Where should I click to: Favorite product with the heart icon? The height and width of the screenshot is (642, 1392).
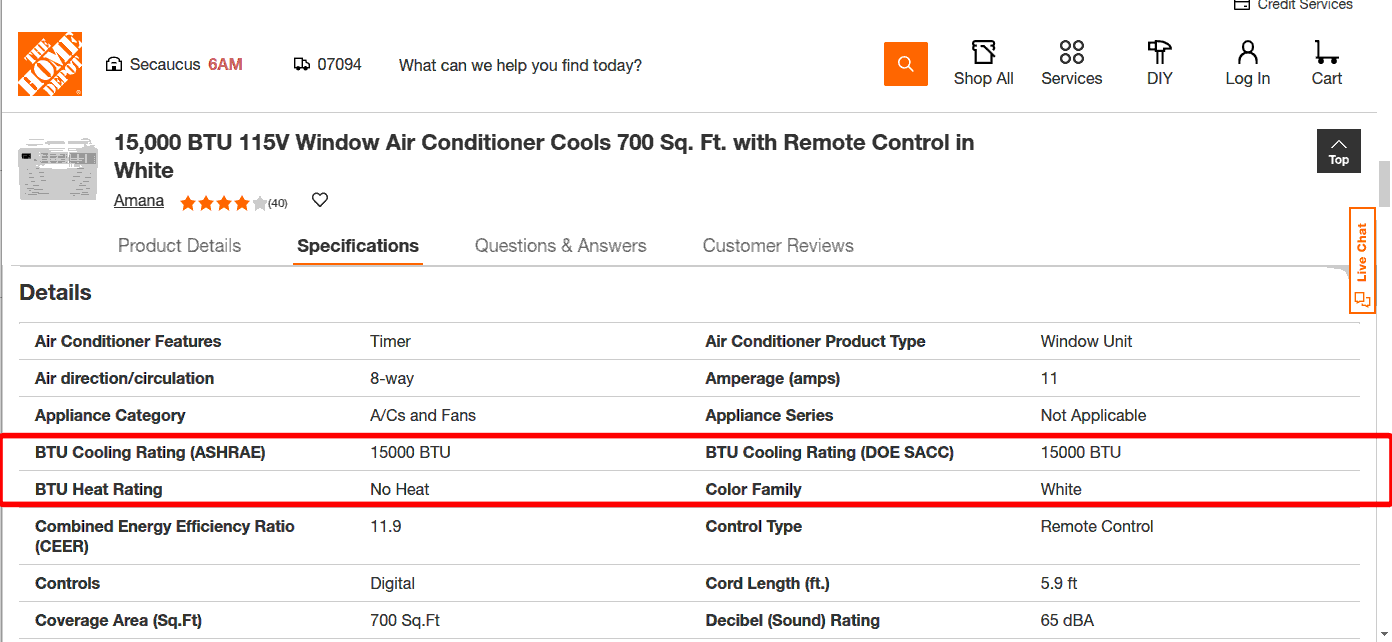point(320,200)
